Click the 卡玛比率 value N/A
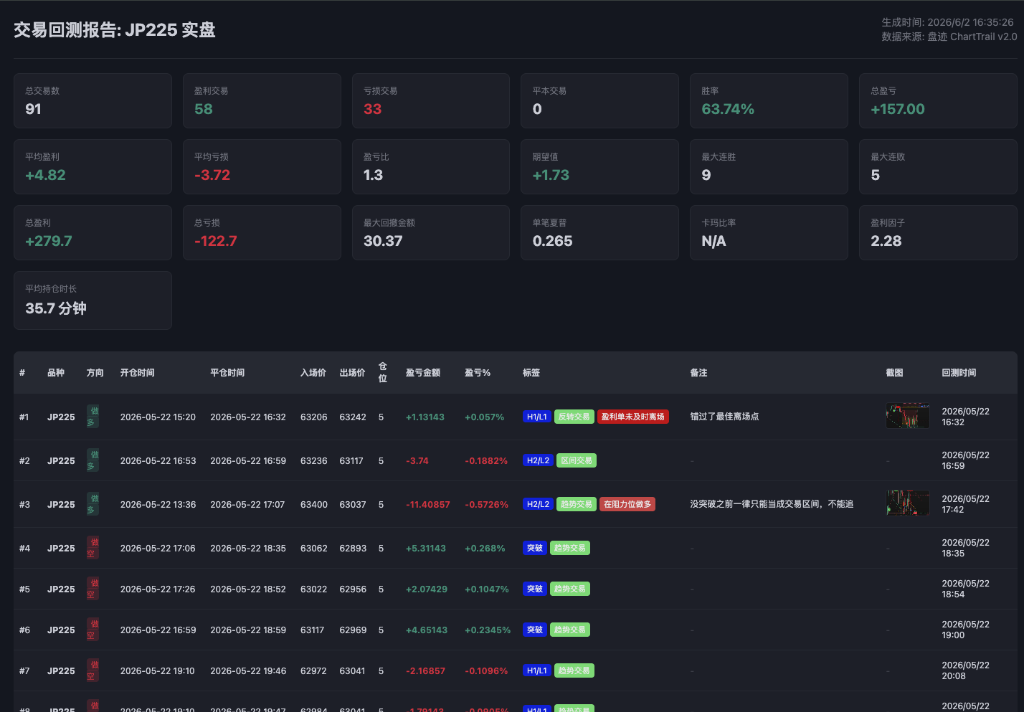The width and height of the screenshot is (1024, 712). coord(714,241)
